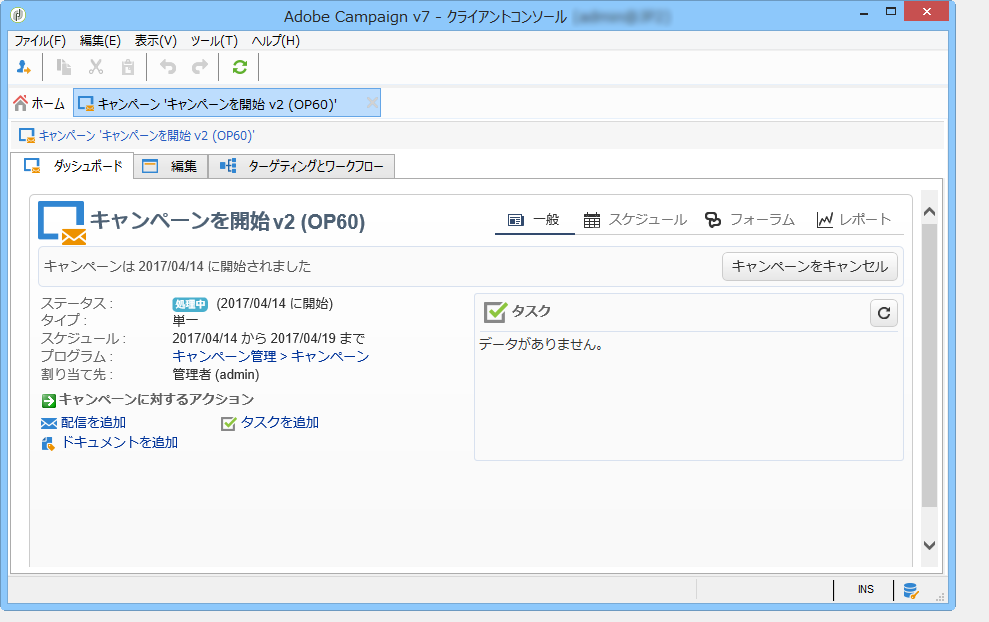Screen dimensions: 989x622
Task: Switch to the ダッシュボード tab
Action: coord(73,166)
